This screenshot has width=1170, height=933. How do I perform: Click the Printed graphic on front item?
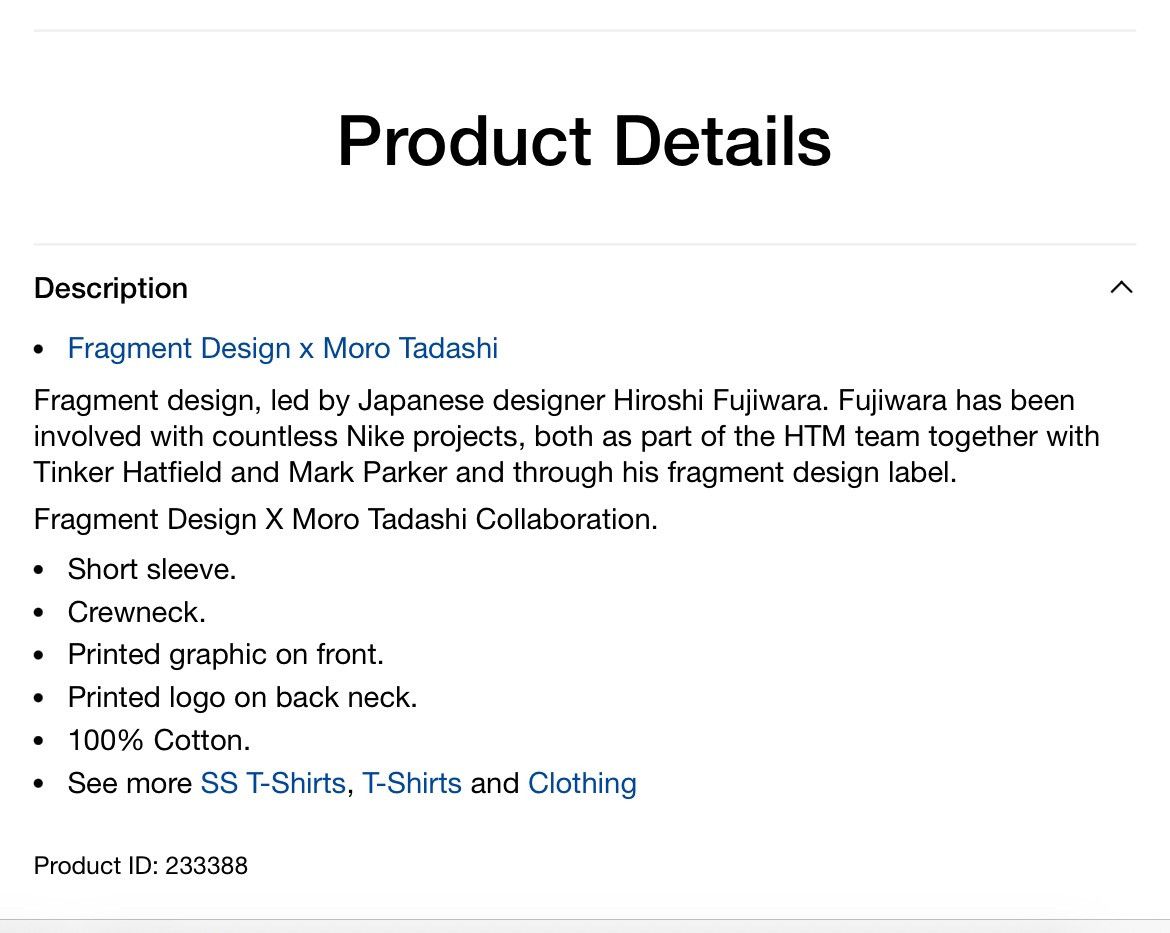[225, 655]
